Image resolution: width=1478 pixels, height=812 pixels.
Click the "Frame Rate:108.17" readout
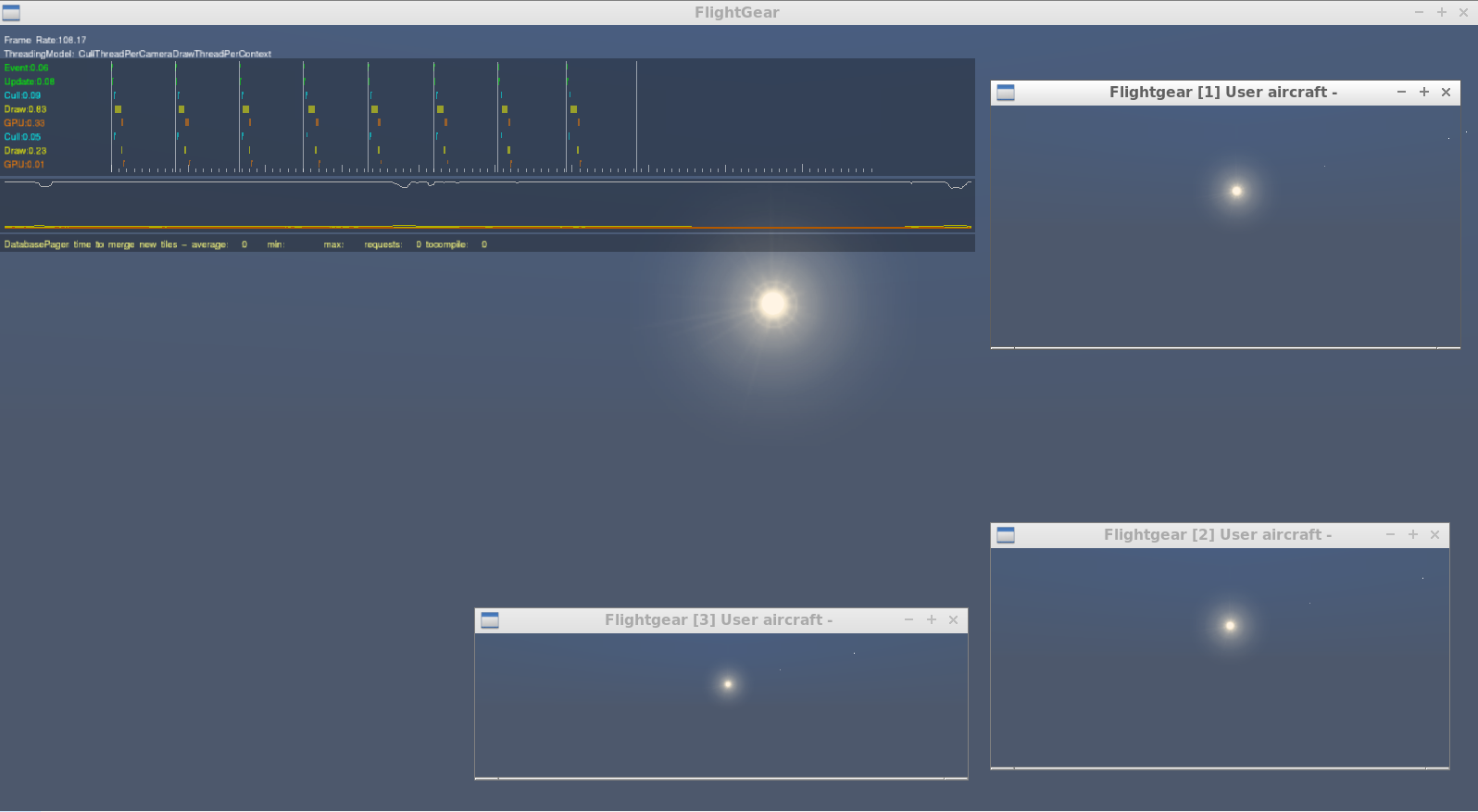45,40
